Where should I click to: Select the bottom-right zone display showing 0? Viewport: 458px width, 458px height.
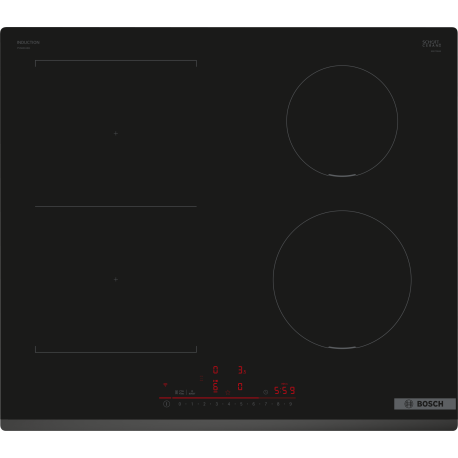coord(240,386)
